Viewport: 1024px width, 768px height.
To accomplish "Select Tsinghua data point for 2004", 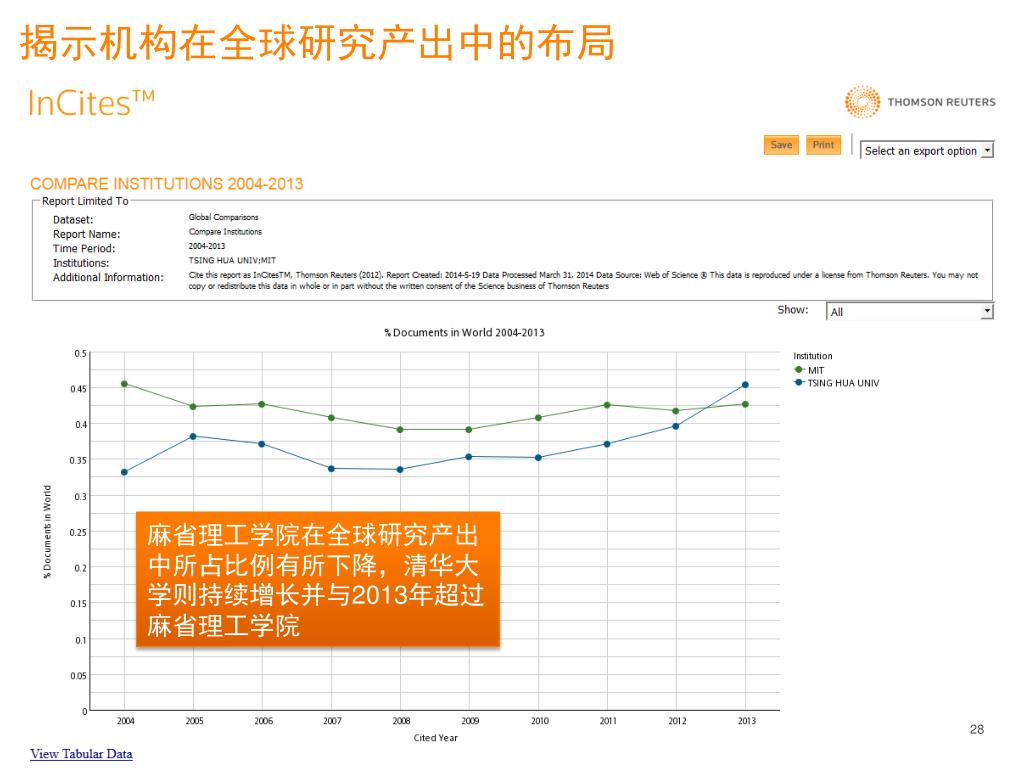I will [125, 472].
